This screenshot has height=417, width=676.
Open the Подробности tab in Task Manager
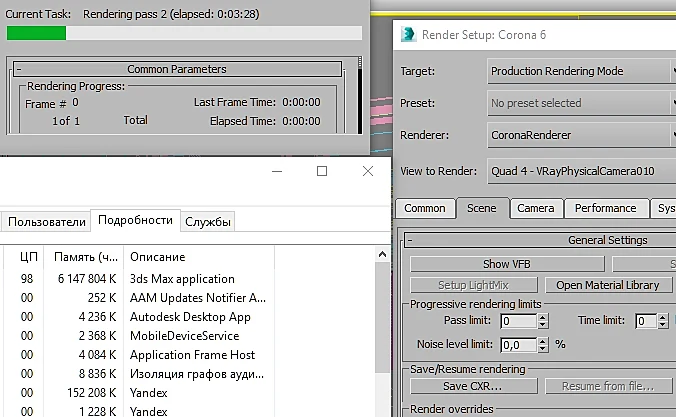135,220
